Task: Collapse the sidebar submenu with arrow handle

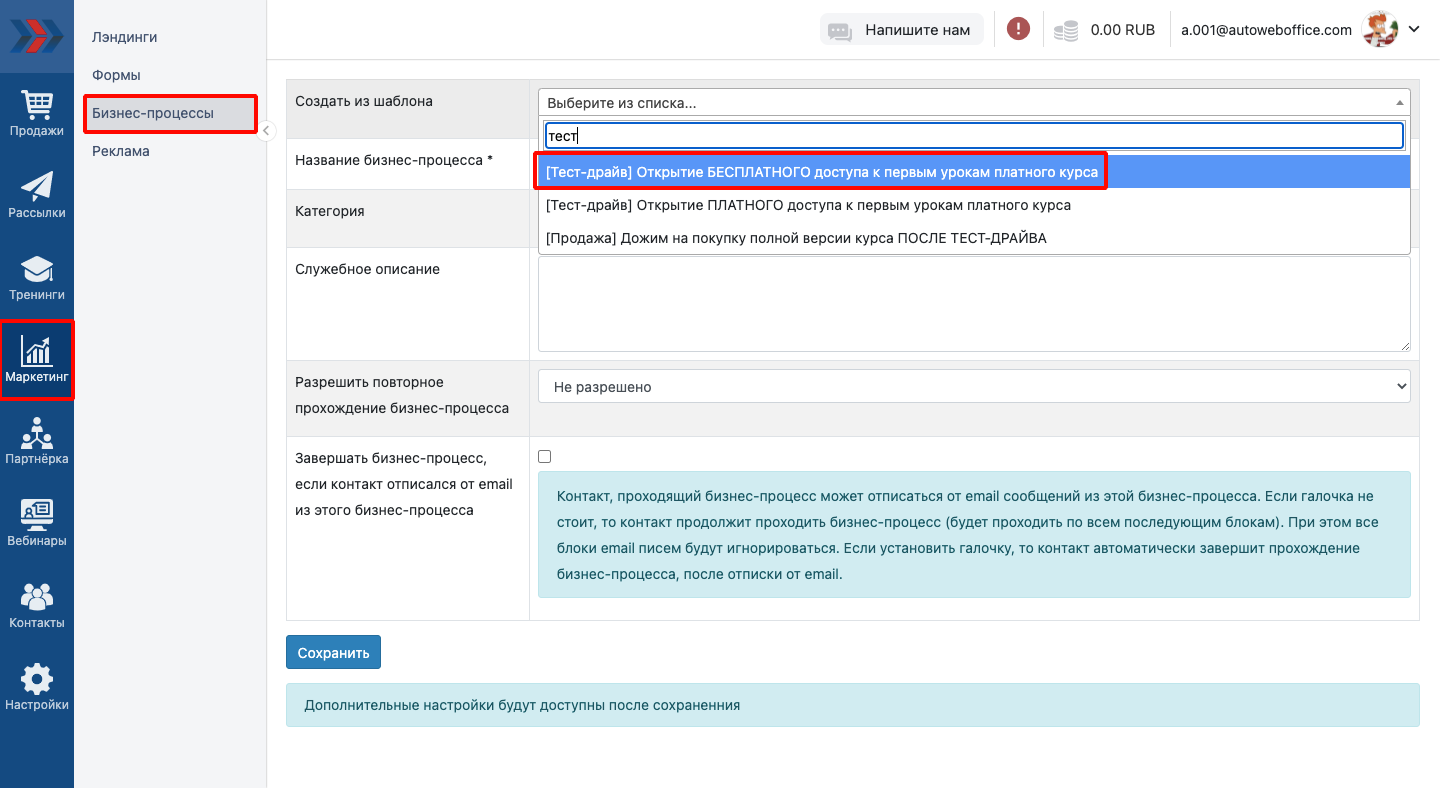Action: click(x=266, y=130)
